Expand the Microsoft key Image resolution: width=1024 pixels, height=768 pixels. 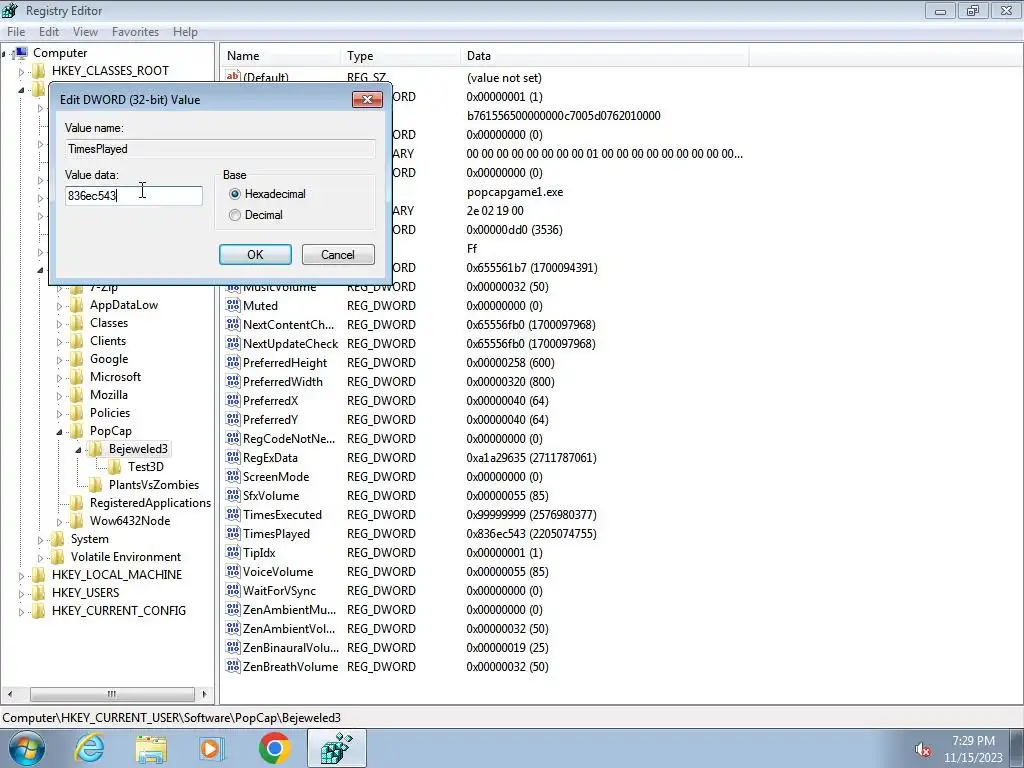tap(59, 377)
